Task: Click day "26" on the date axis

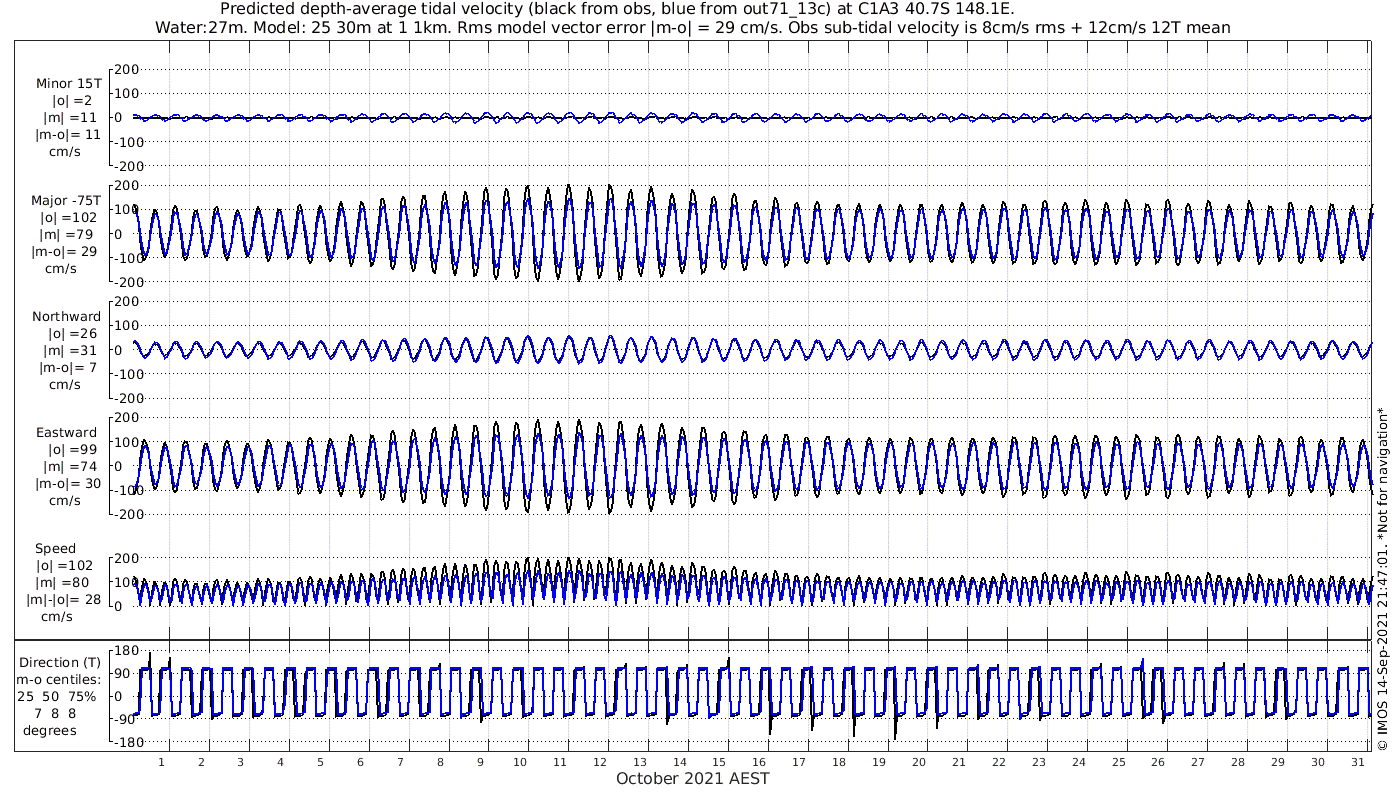Action: pyautogui.click(x=1157, y=762)
